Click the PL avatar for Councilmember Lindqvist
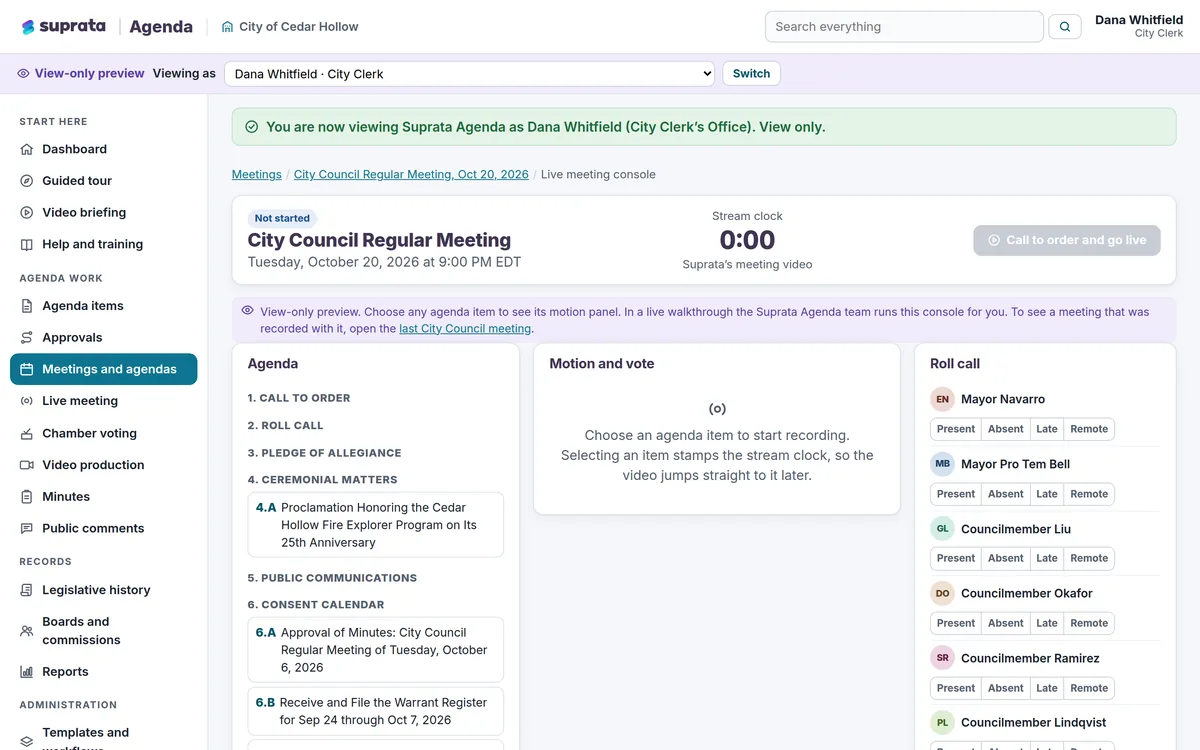 coord(942,722)
